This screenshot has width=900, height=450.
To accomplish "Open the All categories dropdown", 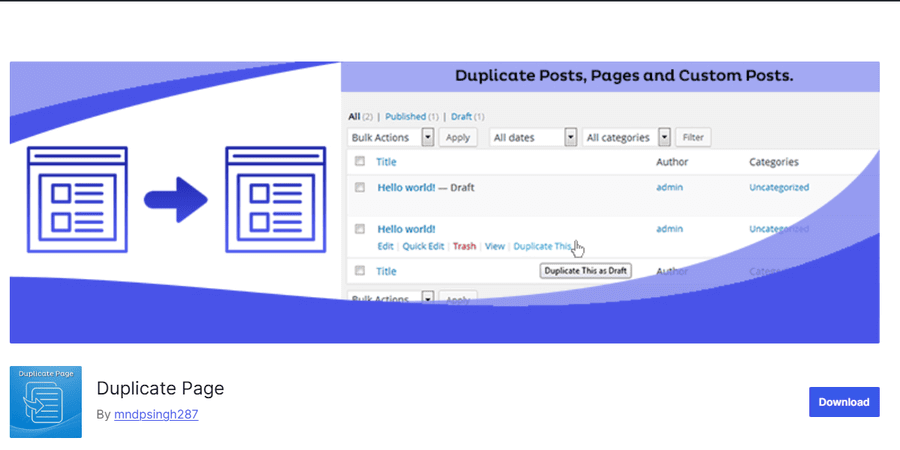I will click(627, 138).
